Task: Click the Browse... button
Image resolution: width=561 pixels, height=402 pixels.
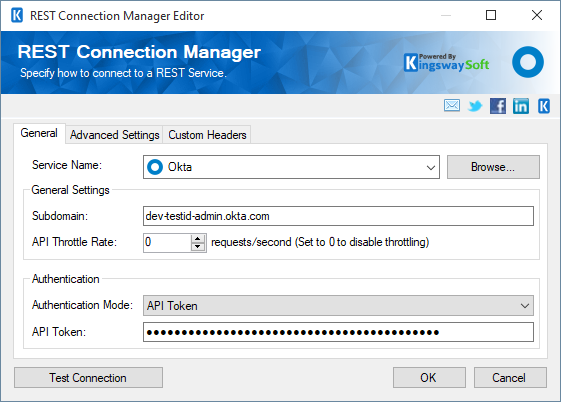Action: pyautogui.click(x=493, y=167)
